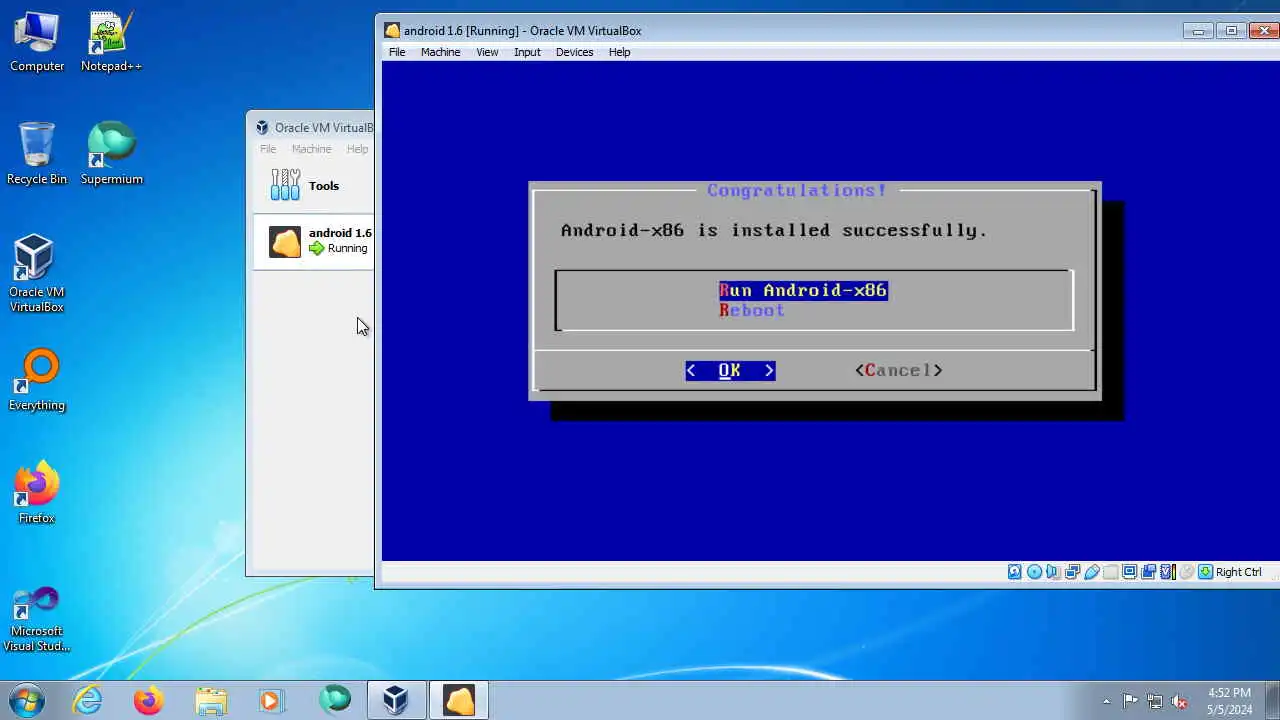Screen dimensions: 1280x720
Task: Open Machine menu in VirtualBox Manager window
Action: 311,149
